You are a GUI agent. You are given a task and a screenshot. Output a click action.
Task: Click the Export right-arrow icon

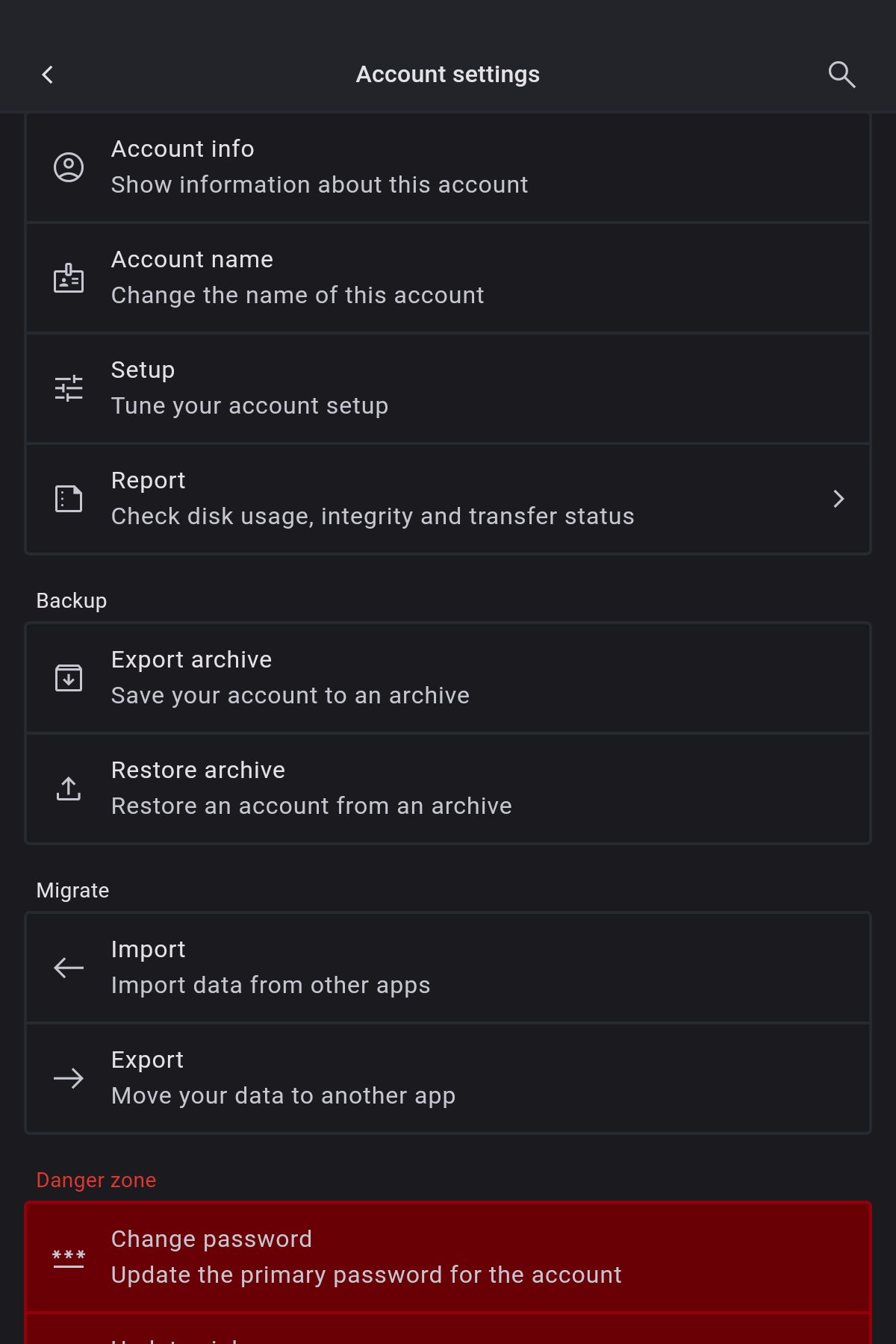[x=69, y=1078]
